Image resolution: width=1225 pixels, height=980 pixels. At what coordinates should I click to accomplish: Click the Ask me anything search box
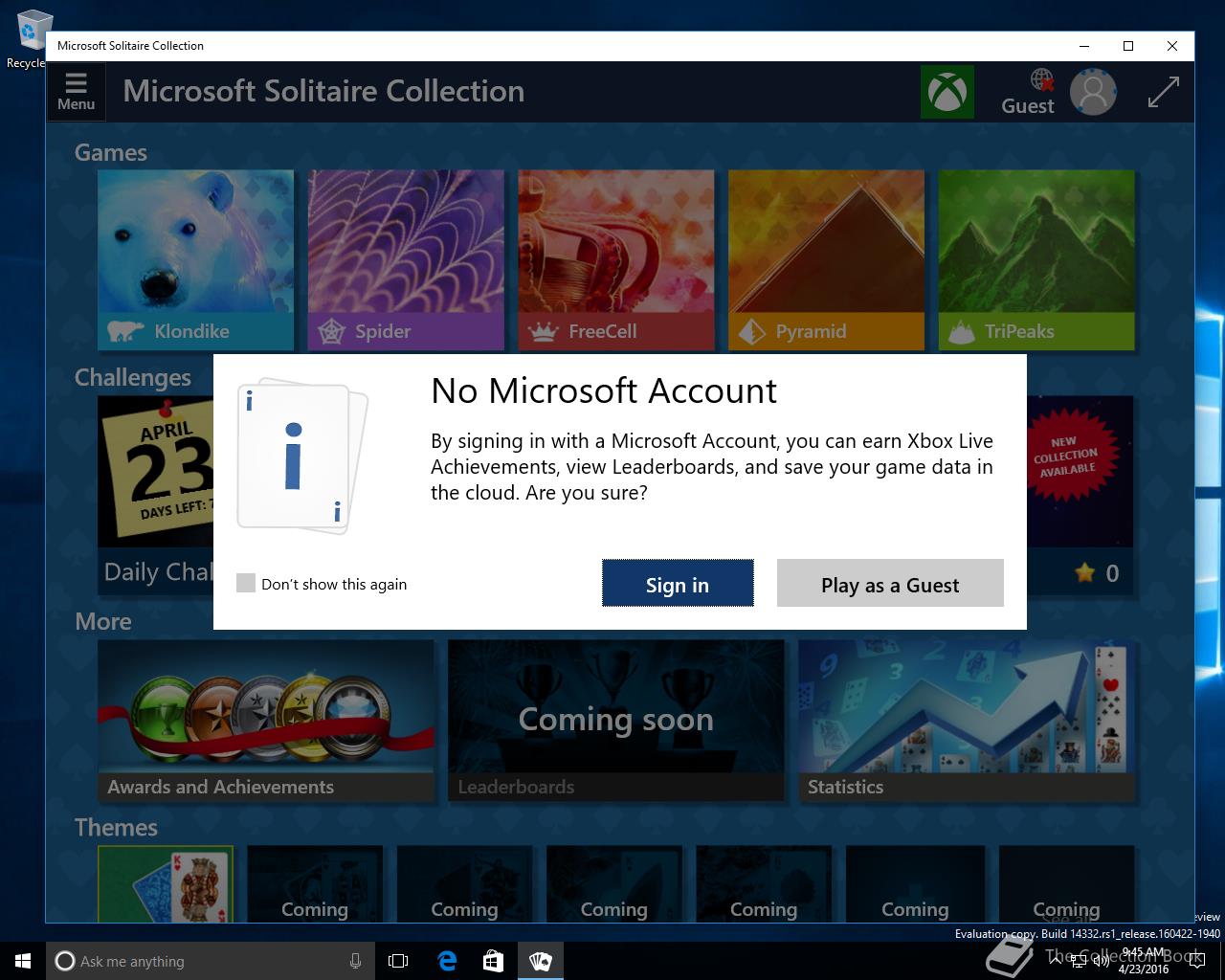tap(209, 961)
